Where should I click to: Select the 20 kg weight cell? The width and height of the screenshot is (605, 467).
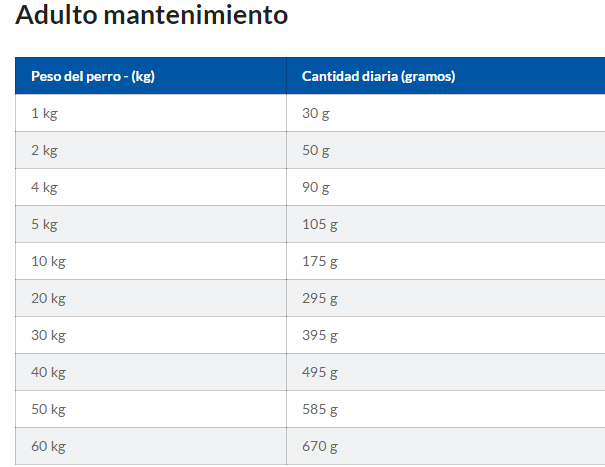click(48, 298)
